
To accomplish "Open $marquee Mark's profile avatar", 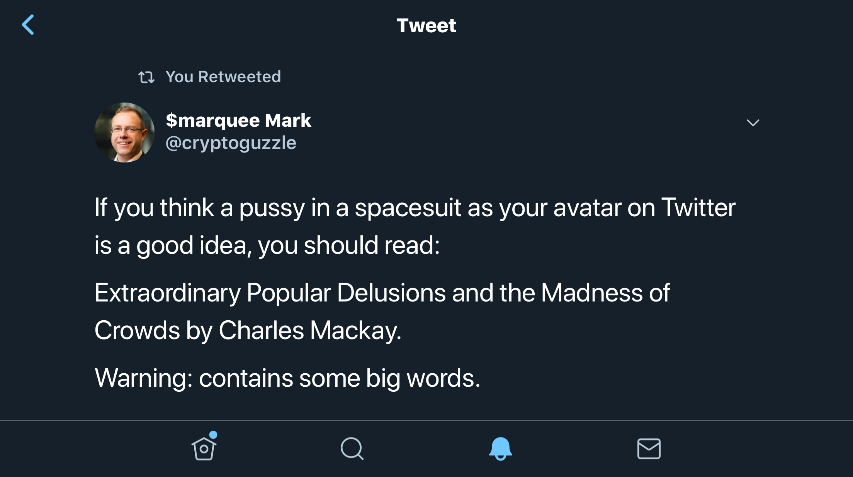I will 124,132.
